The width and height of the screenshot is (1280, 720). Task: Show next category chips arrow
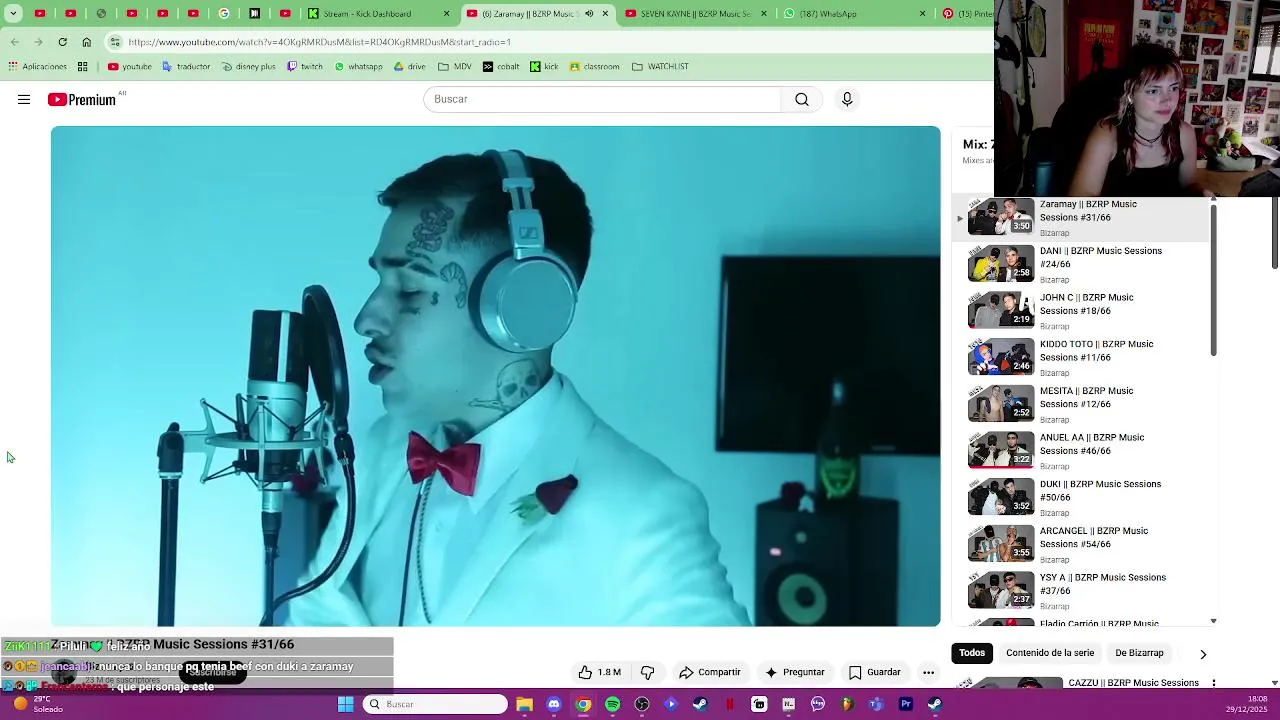[x=1203, y=654]
